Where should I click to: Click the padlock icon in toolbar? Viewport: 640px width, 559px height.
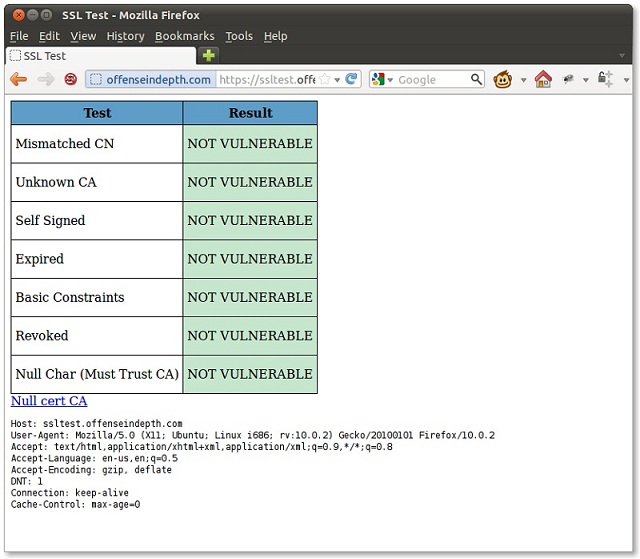(605, 79)
